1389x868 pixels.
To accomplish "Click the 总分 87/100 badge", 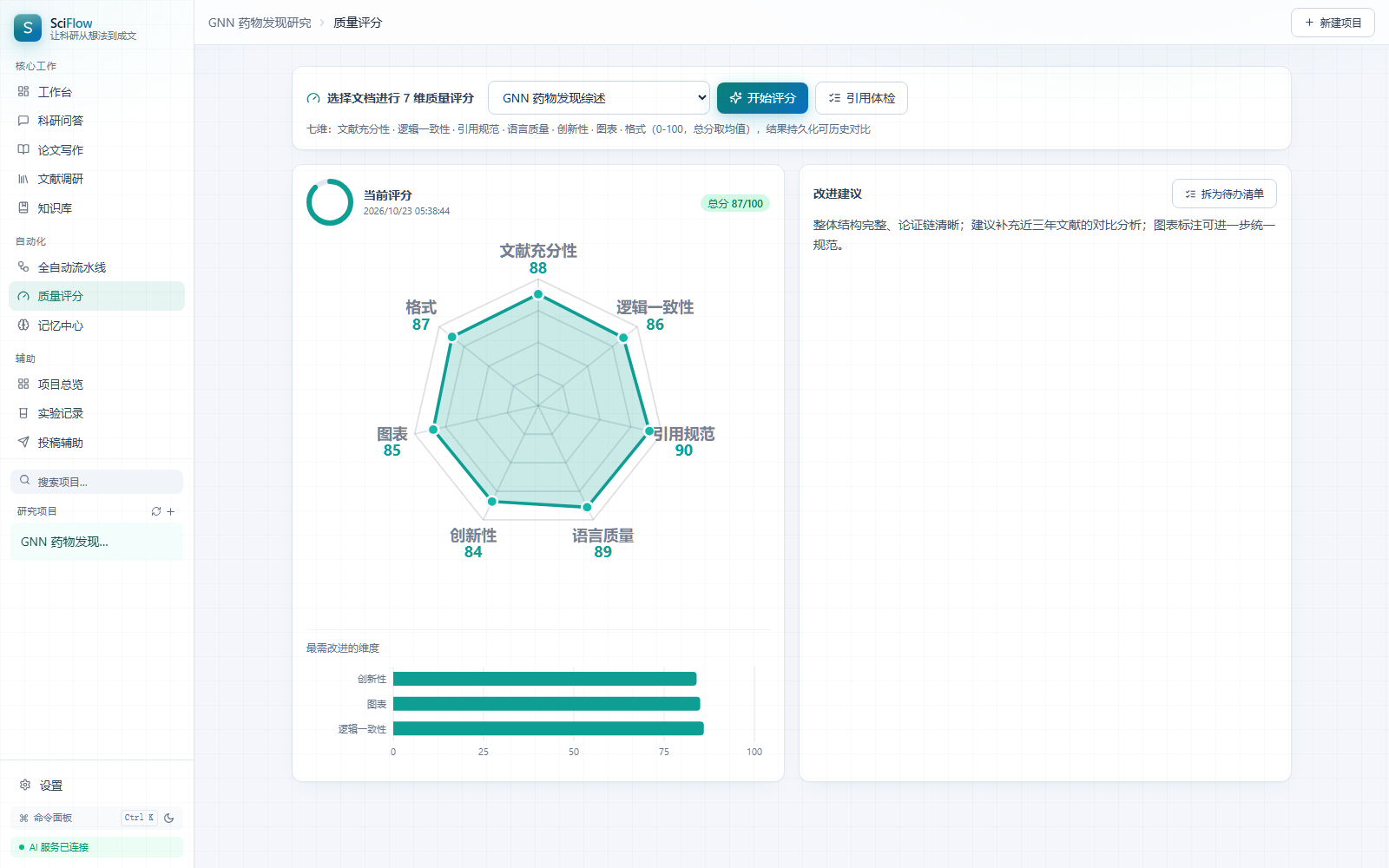I will pos(735,204).
